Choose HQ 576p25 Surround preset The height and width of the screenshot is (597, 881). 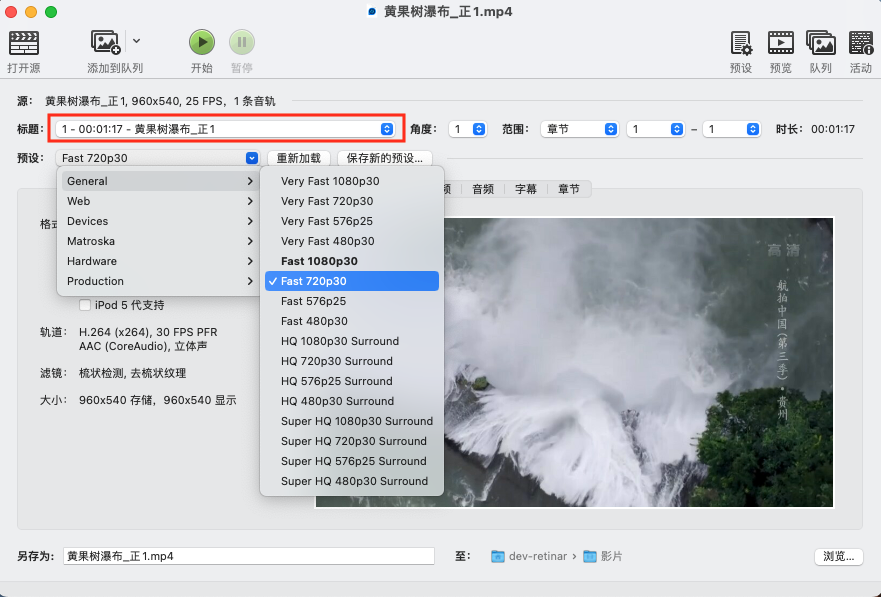[x=352, y=381]
